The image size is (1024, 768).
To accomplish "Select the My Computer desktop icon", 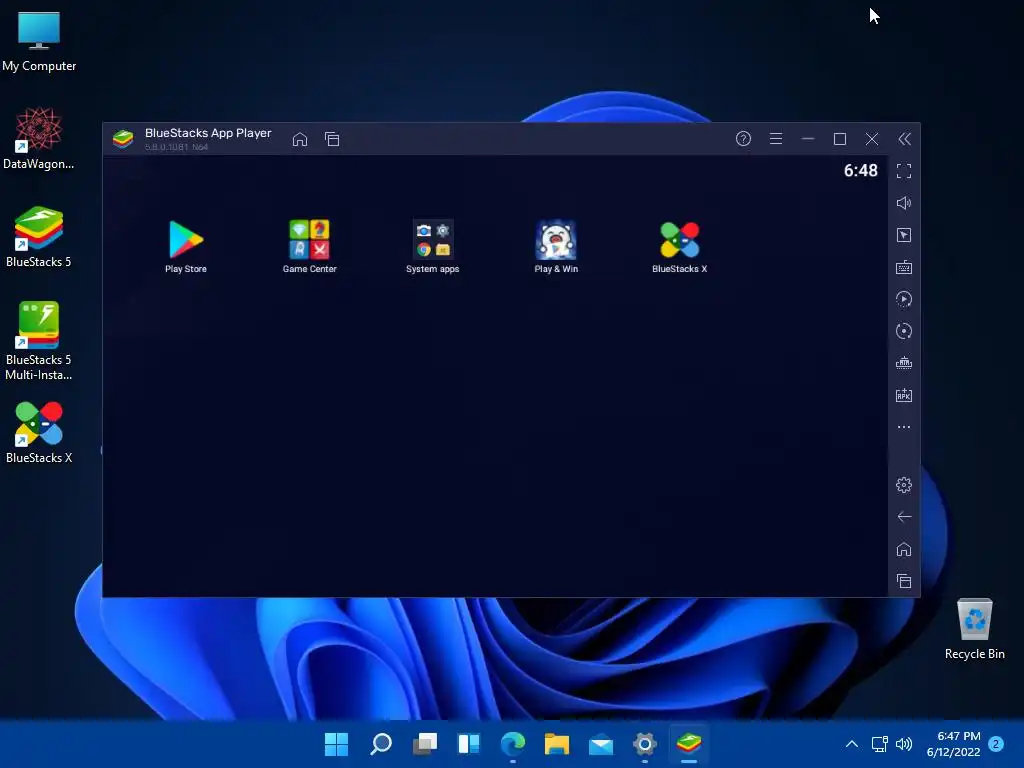I will [x=39, y=42].
